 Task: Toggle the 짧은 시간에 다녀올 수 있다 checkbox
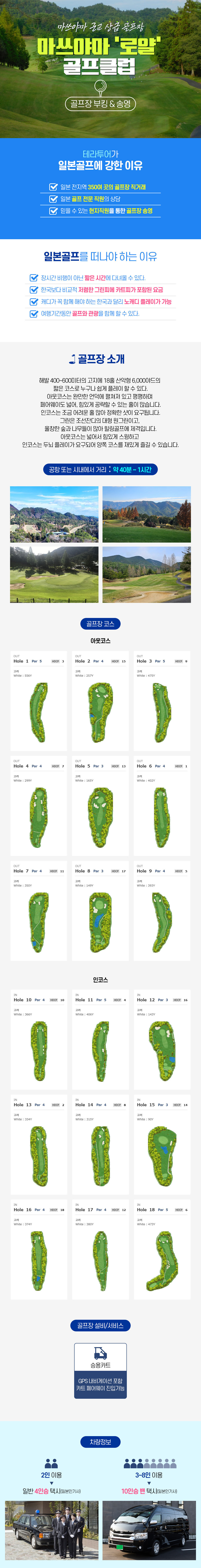(34, 278)
